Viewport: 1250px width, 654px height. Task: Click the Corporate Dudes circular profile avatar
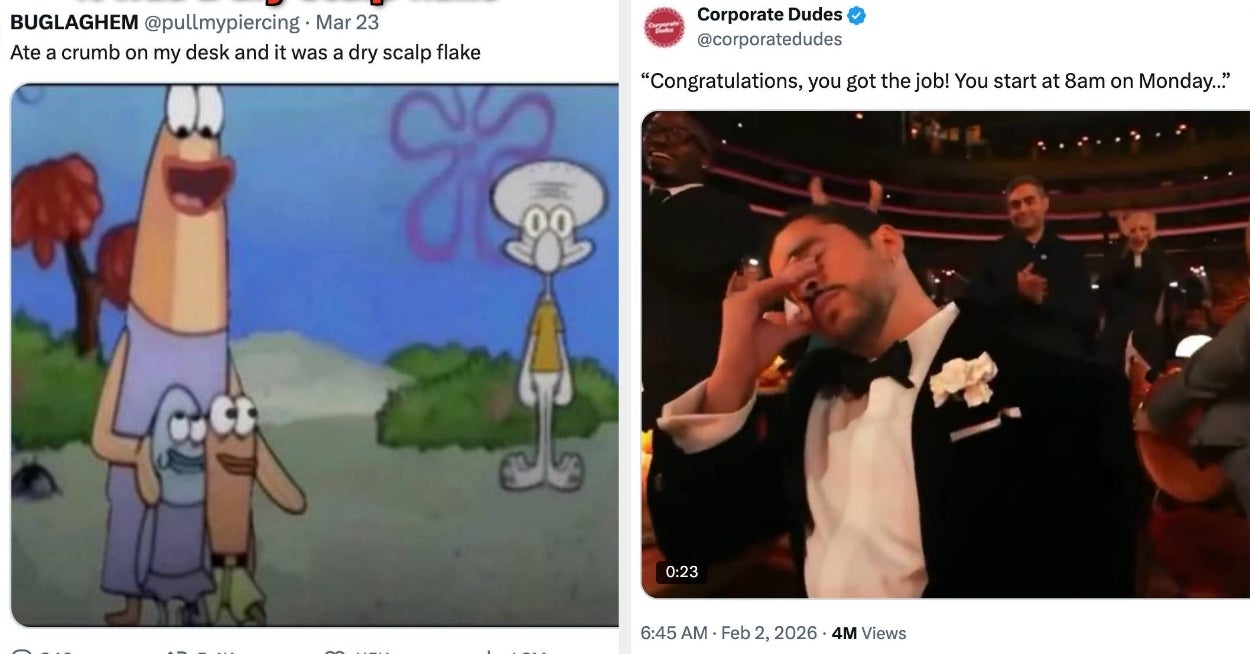point(664,25)
